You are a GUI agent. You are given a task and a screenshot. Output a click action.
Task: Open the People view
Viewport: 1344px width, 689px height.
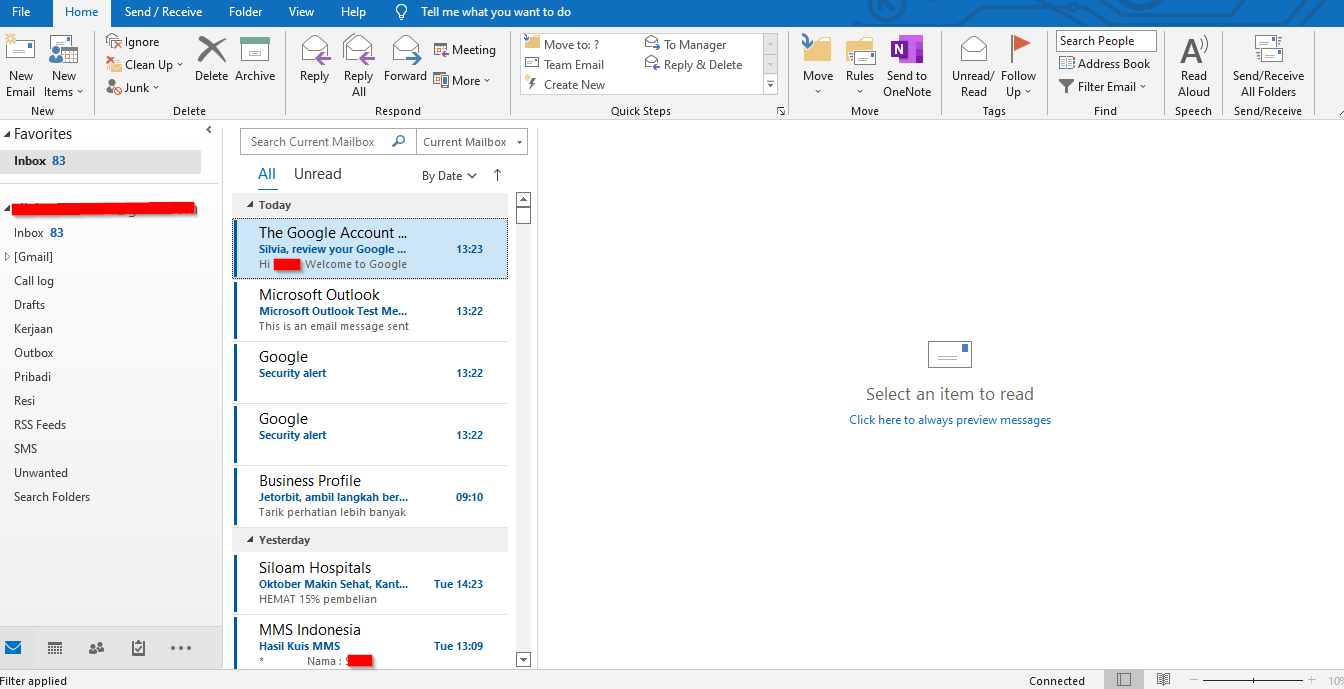click(97, 648)
